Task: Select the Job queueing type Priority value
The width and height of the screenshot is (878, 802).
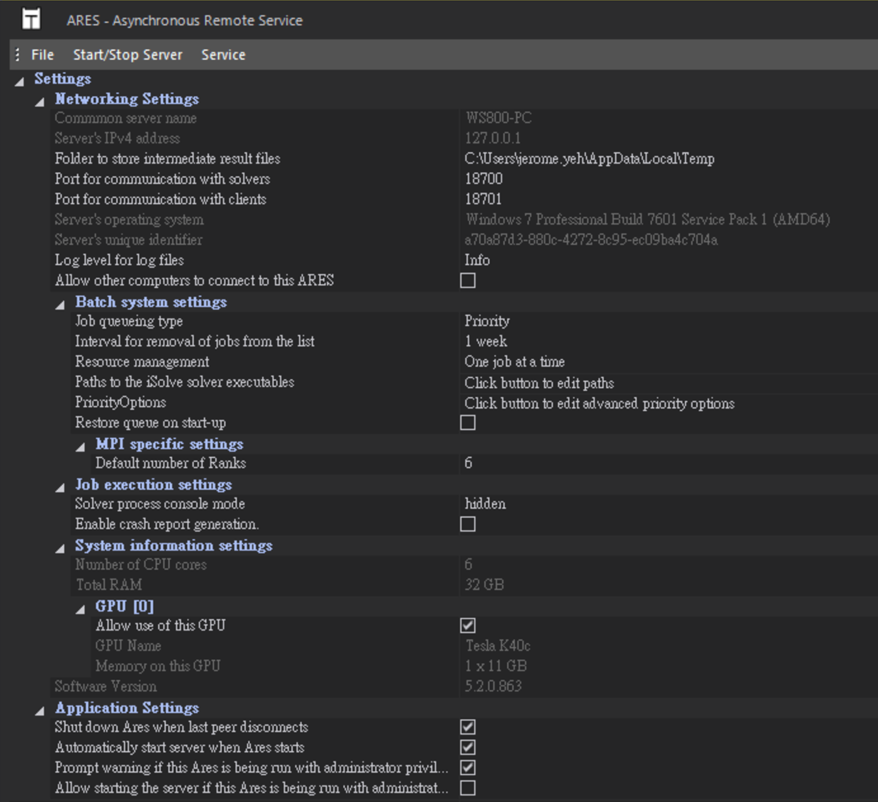Action: pyautogui.click(x=487, y=321)
